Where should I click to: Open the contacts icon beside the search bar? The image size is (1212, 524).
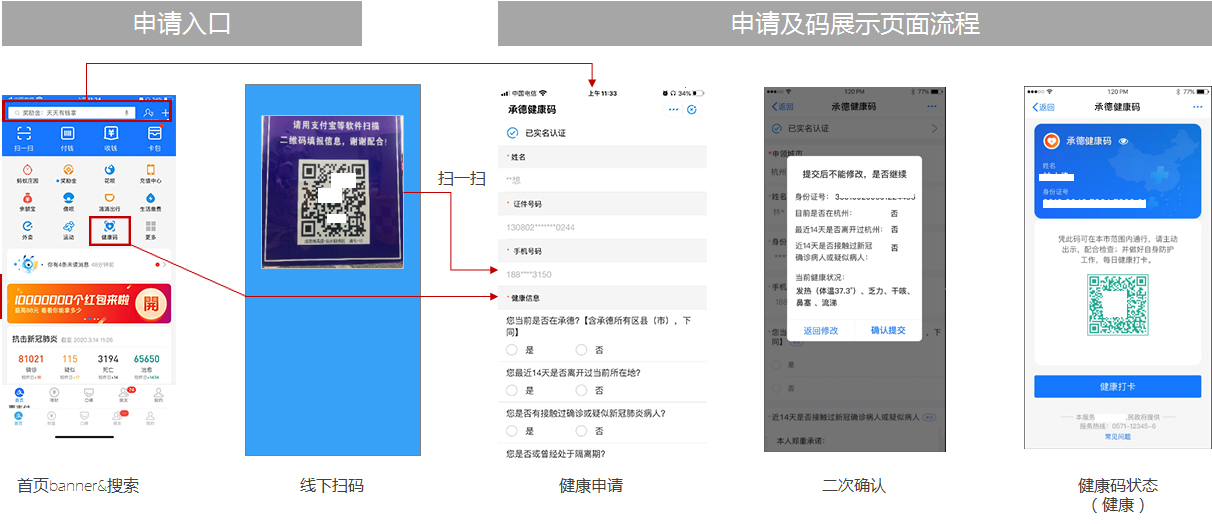point(149,113)
